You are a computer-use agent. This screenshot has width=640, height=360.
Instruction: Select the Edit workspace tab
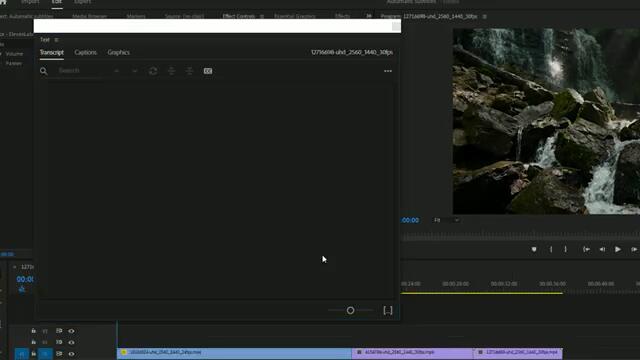57,2
